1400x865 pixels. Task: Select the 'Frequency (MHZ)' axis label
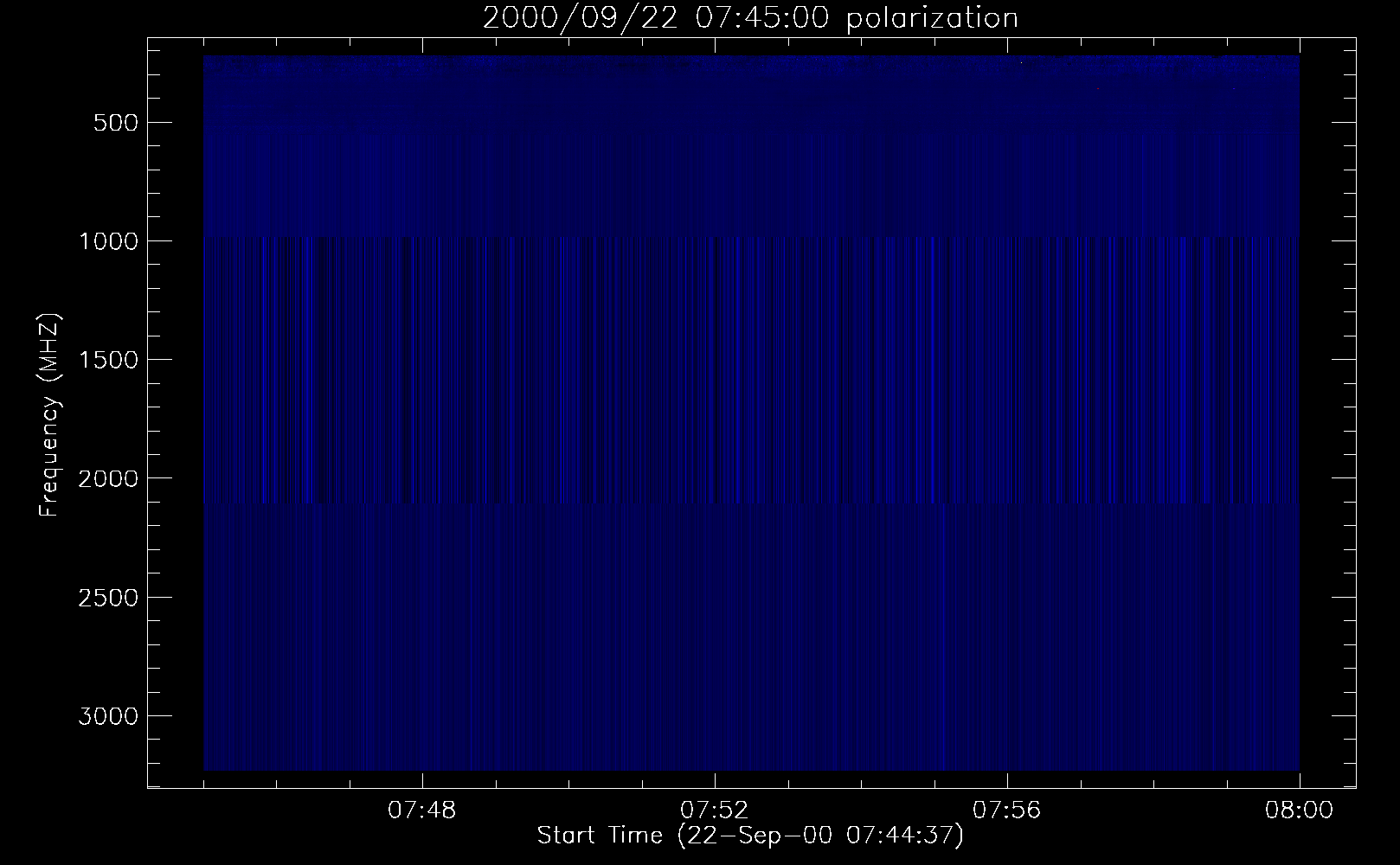[49, 415]
